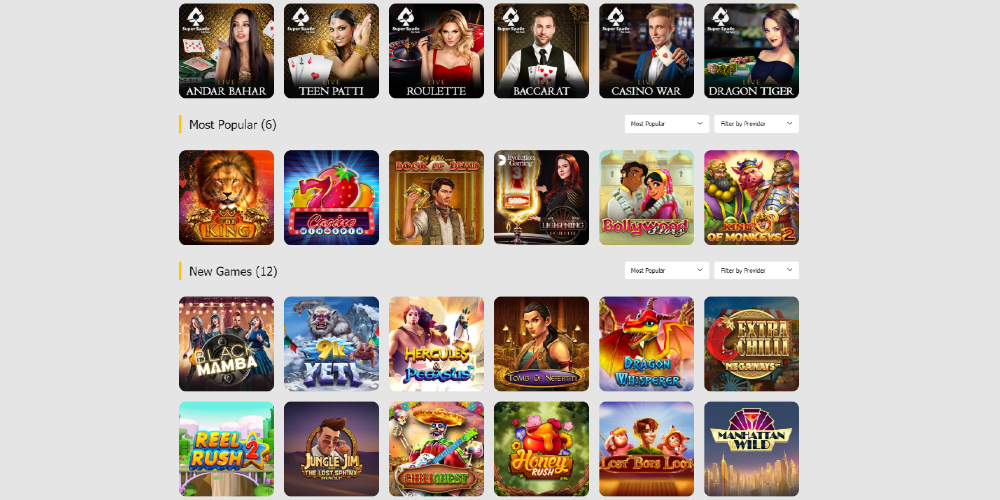Expand Most Popular sort dropdown in Most Popular section
The image size is (1000, 500).
click(666, 124)
